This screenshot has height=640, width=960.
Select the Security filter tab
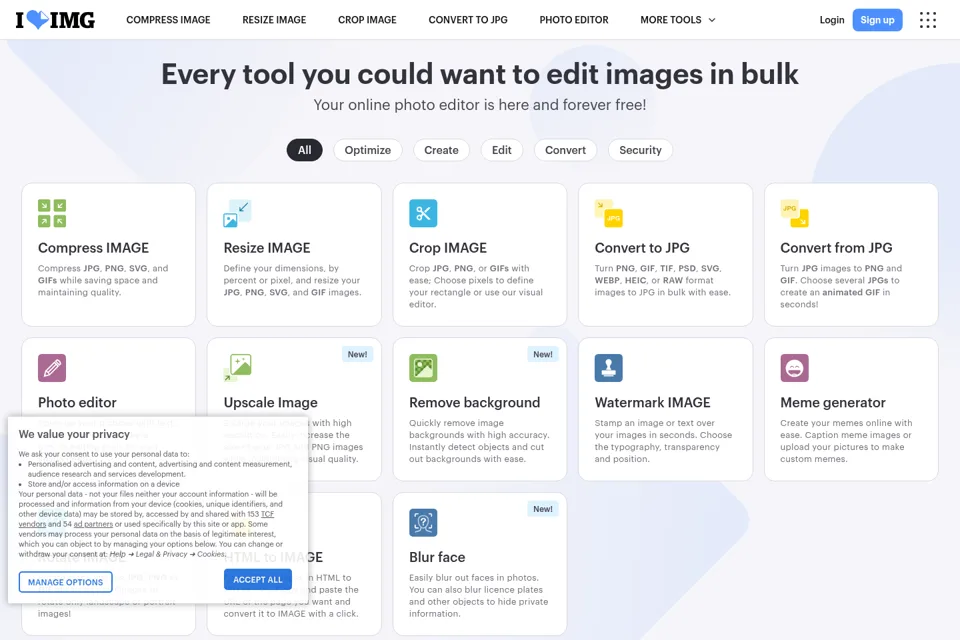tap(640, 150)
